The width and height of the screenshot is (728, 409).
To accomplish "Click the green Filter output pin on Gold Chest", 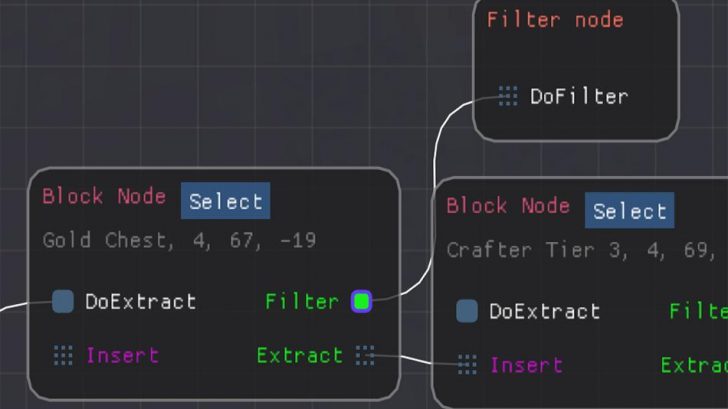I will 361,301.
